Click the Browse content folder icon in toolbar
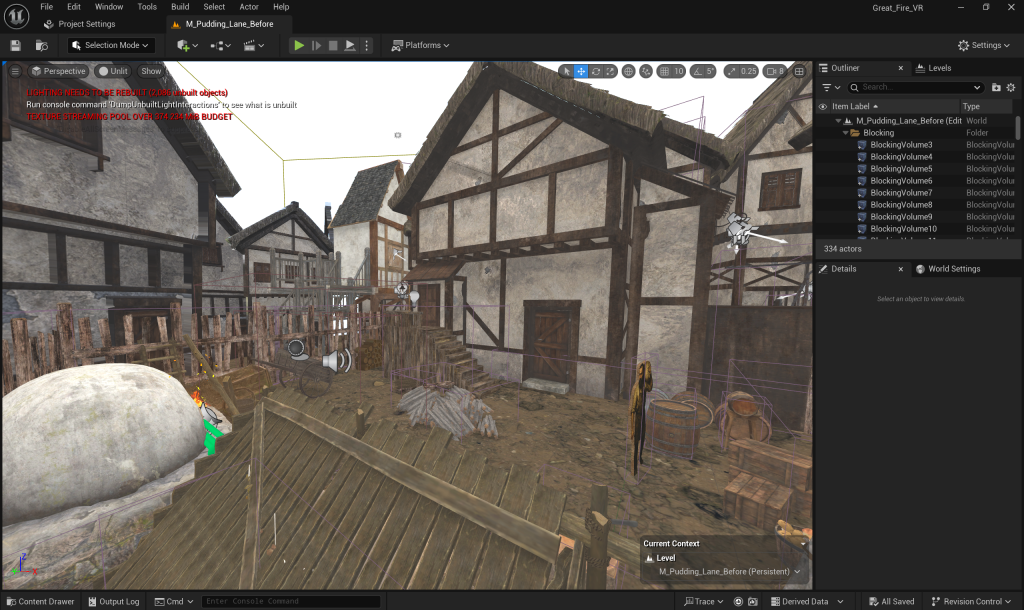This screenshot has height=610, width=1024. click(x=42, y=46)
